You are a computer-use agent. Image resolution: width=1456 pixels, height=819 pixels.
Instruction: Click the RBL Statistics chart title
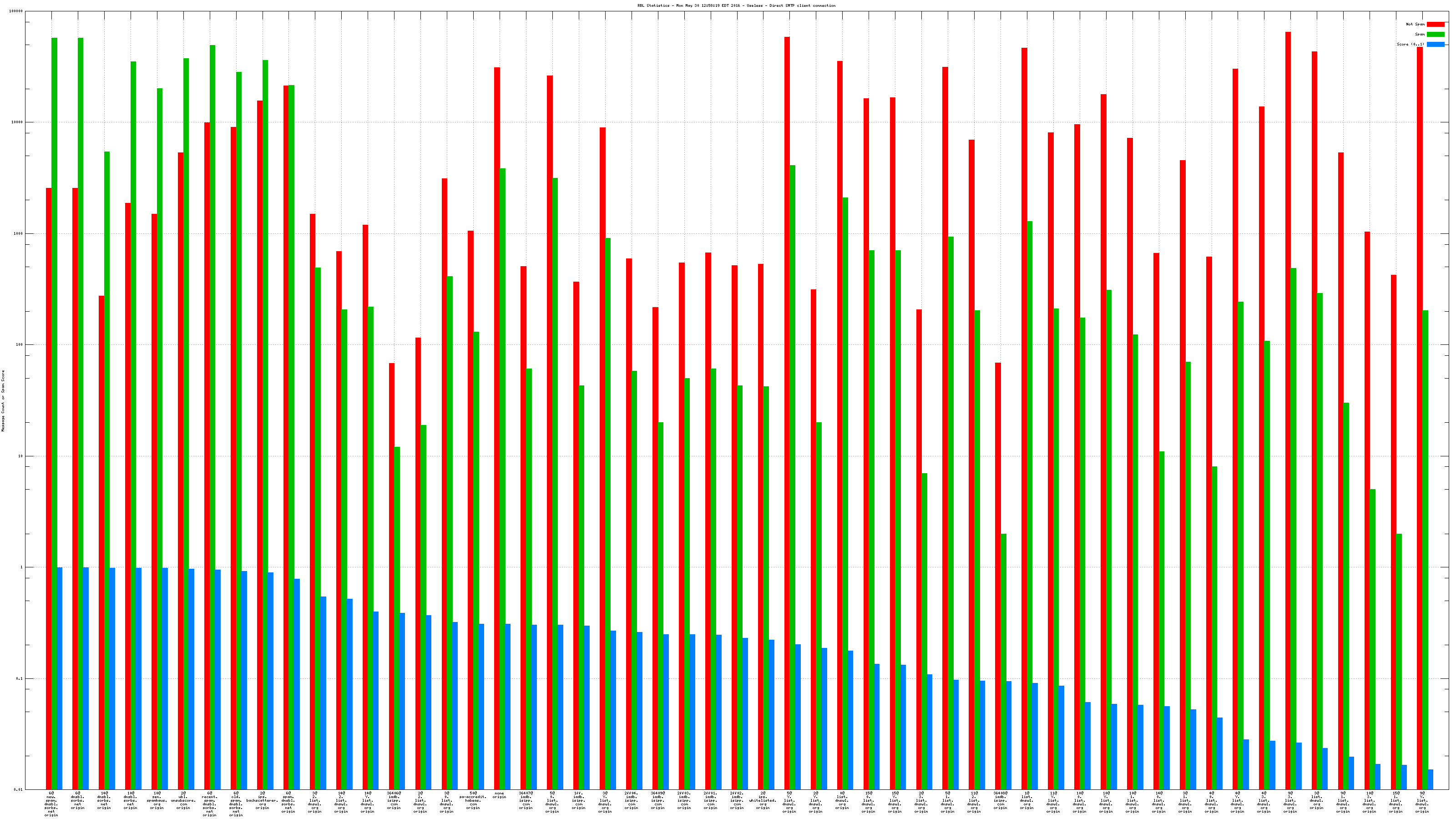click(736, 5)
